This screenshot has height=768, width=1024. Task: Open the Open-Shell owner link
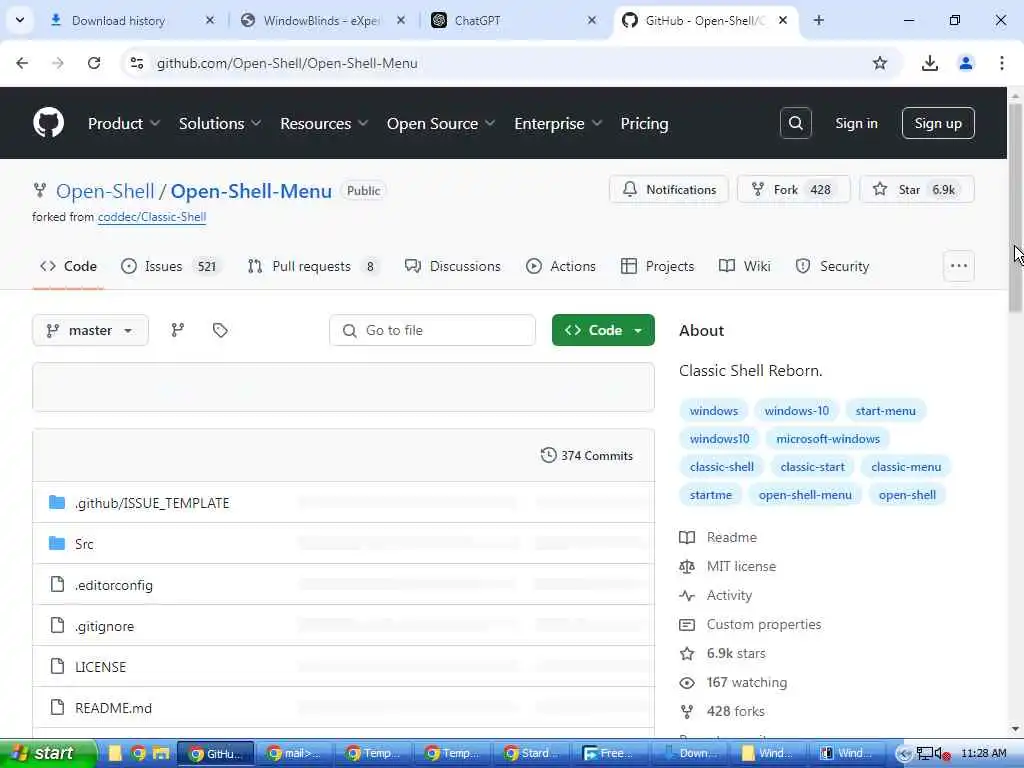point(104,191)
